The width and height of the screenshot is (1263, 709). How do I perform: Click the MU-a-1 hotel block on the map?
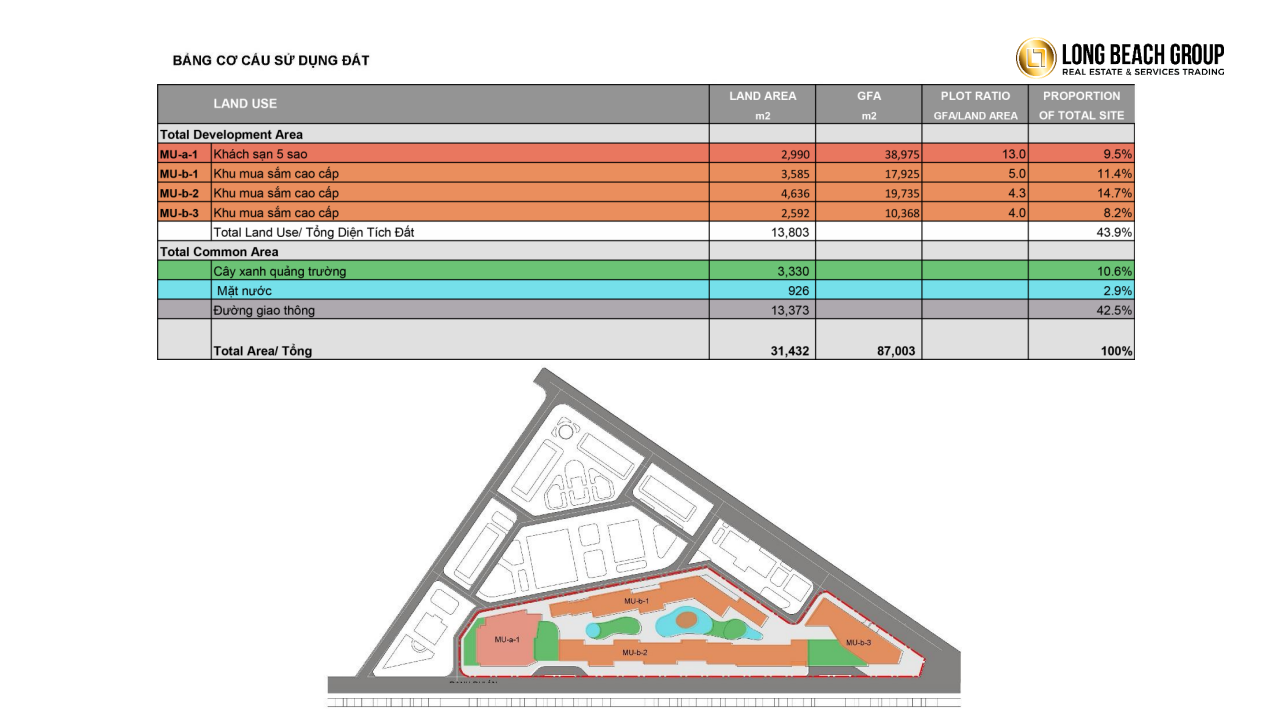[507, 640]
